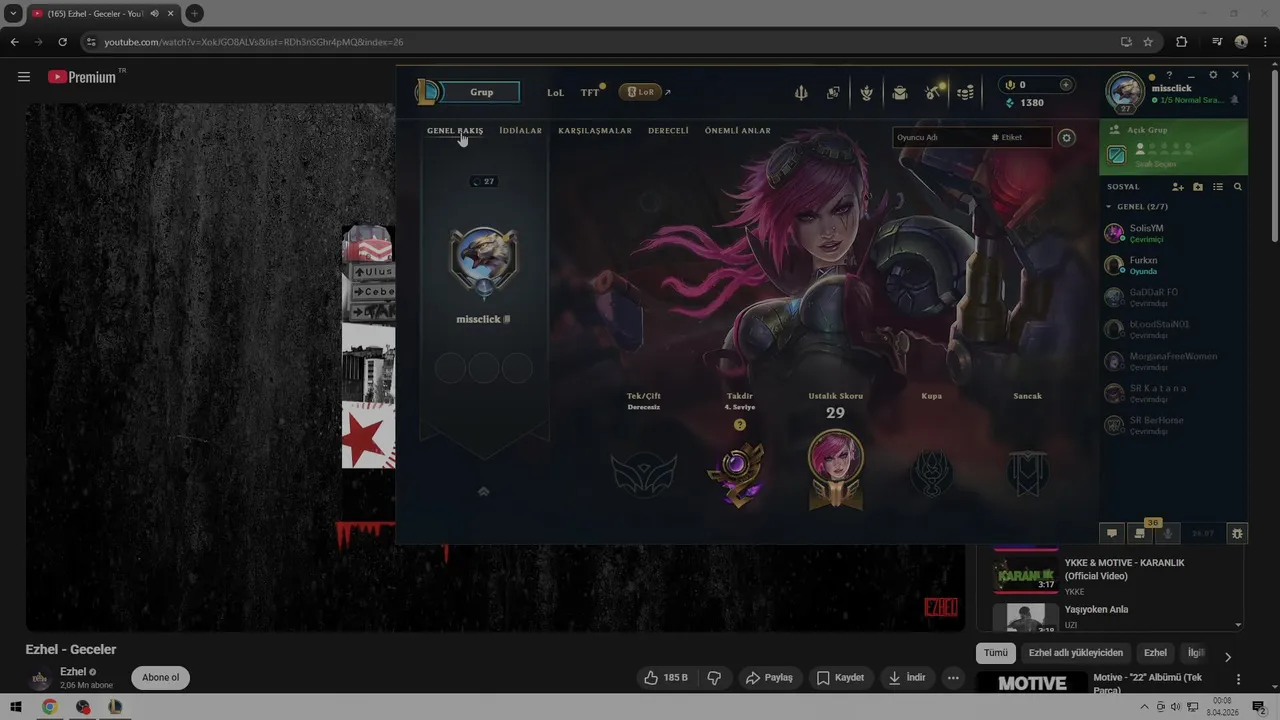1280x720 pixels.
Task: Select friend SR K a t a n a
Action: [x=1173, y=393]
